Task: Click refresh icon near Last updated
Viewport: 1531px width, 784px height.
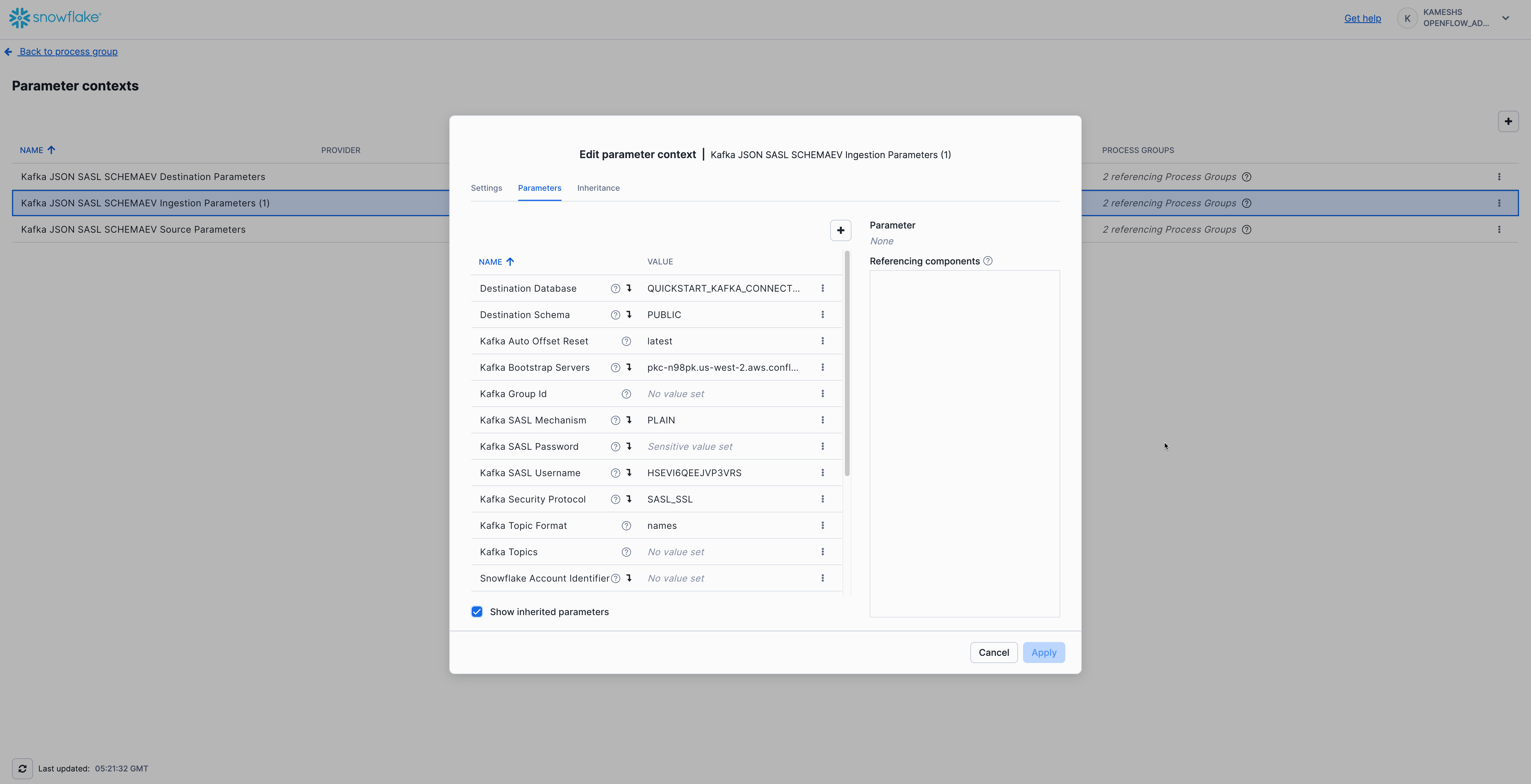Action: coord(22,768)
